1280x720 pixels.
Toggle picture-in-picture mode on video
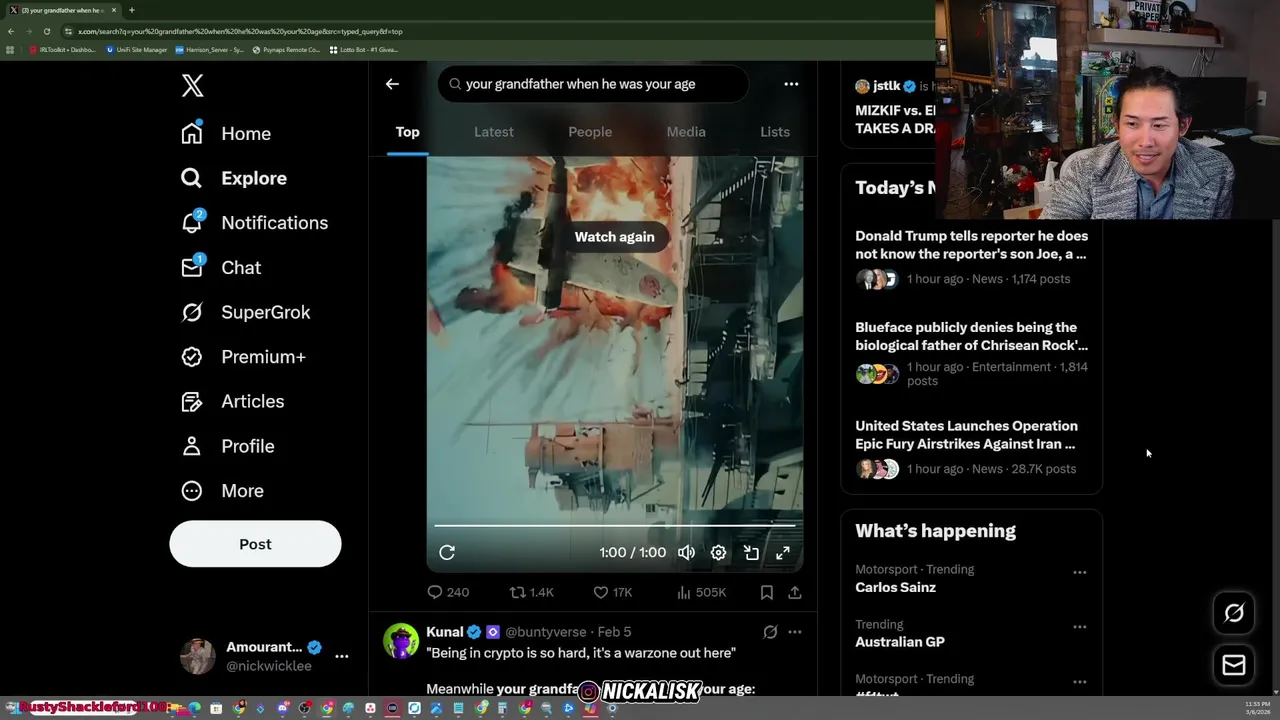click(751, 553)
